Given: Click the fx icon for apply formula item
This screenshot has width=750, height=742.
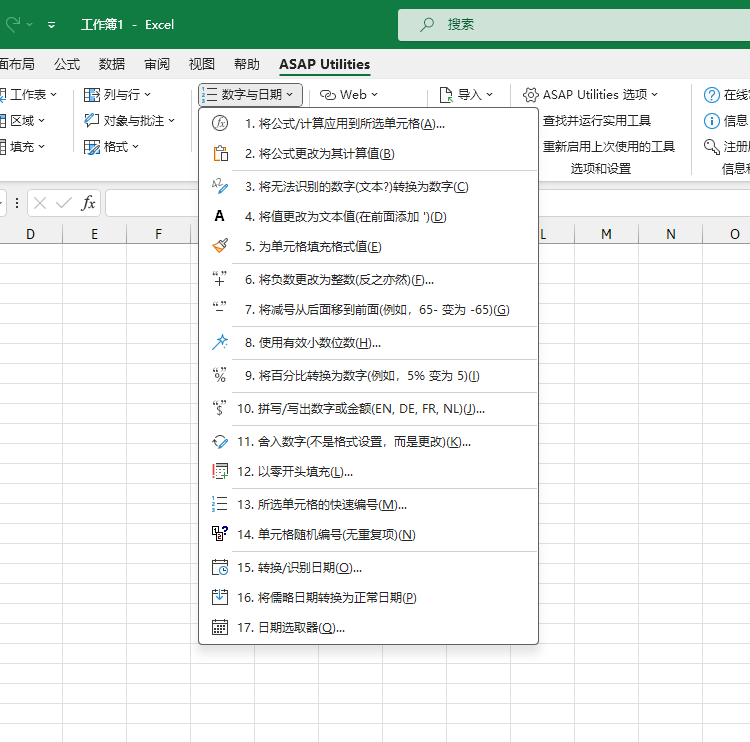Looking at the screenshot, I should point(220,123).
